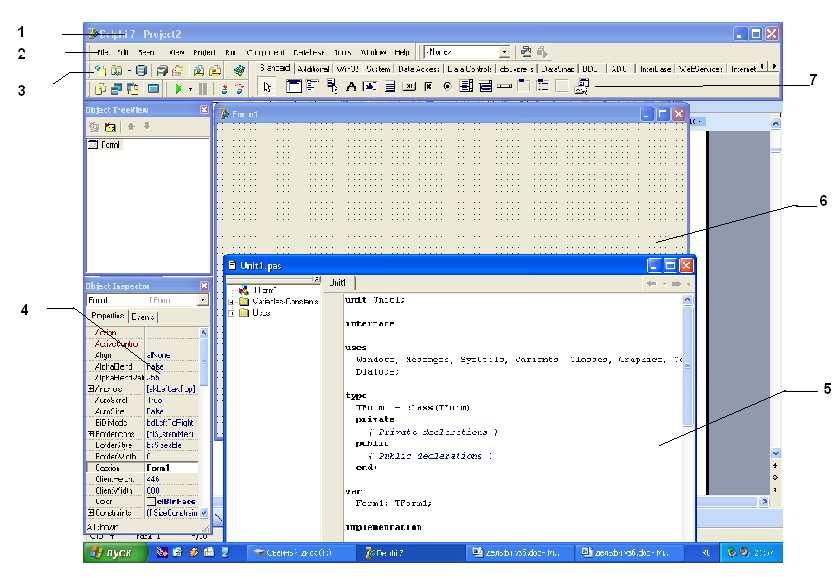
Task: Pick the Edit component in the palette
Action: 370,86
